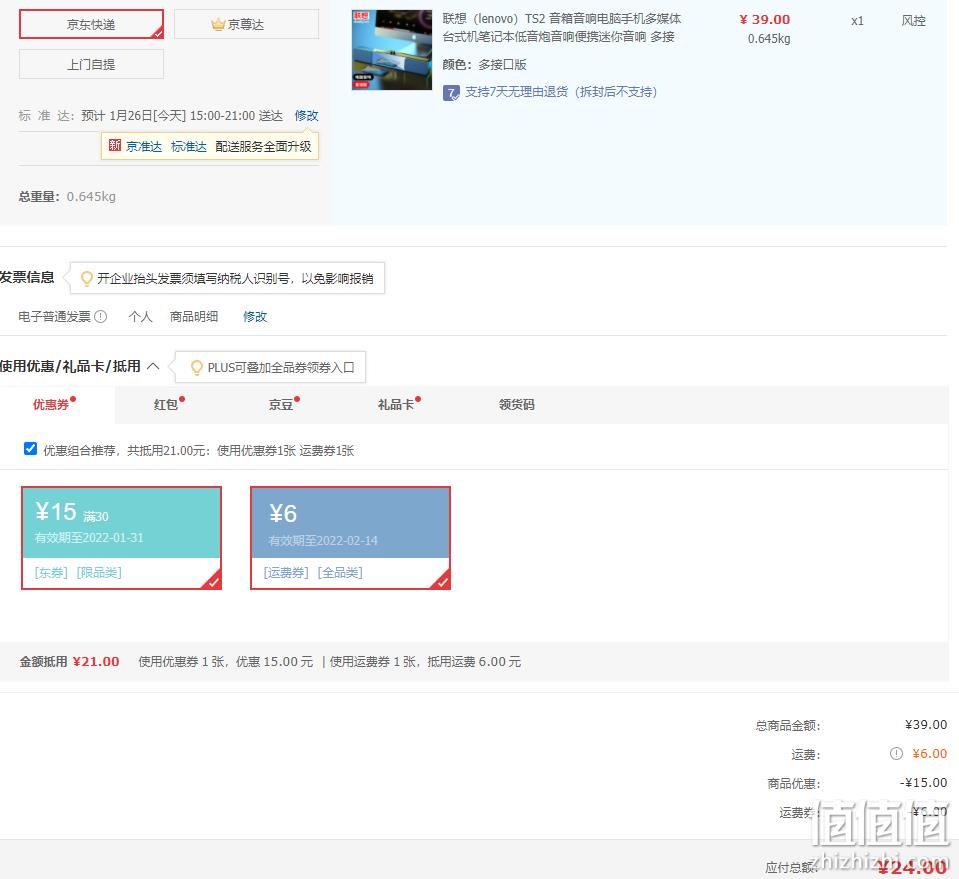Click 支持7天无理由退货 link

click(561, 92)
